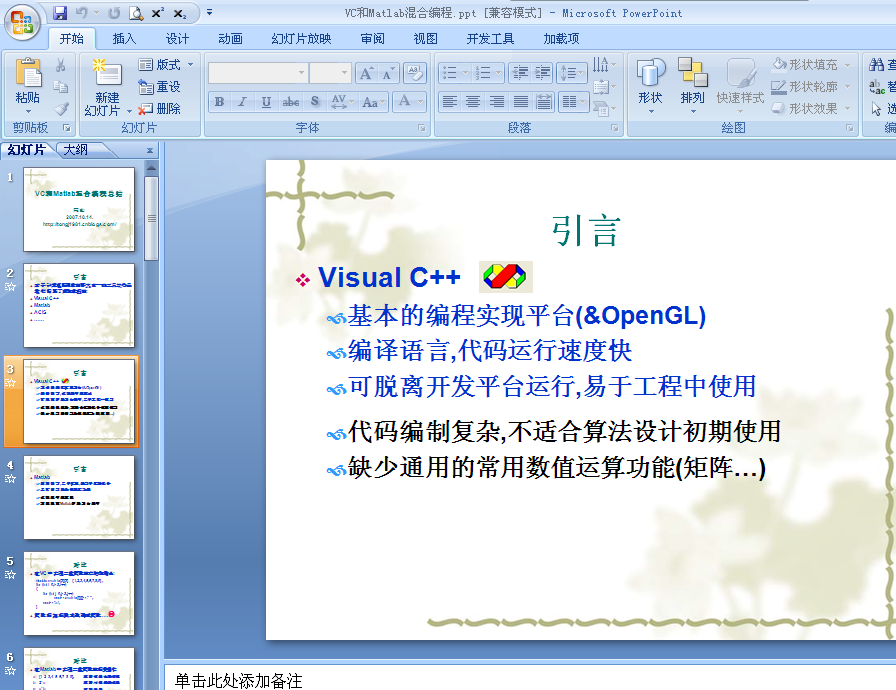
Task: Apply subscript from quick access toolbar
Action: pos(179,13)
